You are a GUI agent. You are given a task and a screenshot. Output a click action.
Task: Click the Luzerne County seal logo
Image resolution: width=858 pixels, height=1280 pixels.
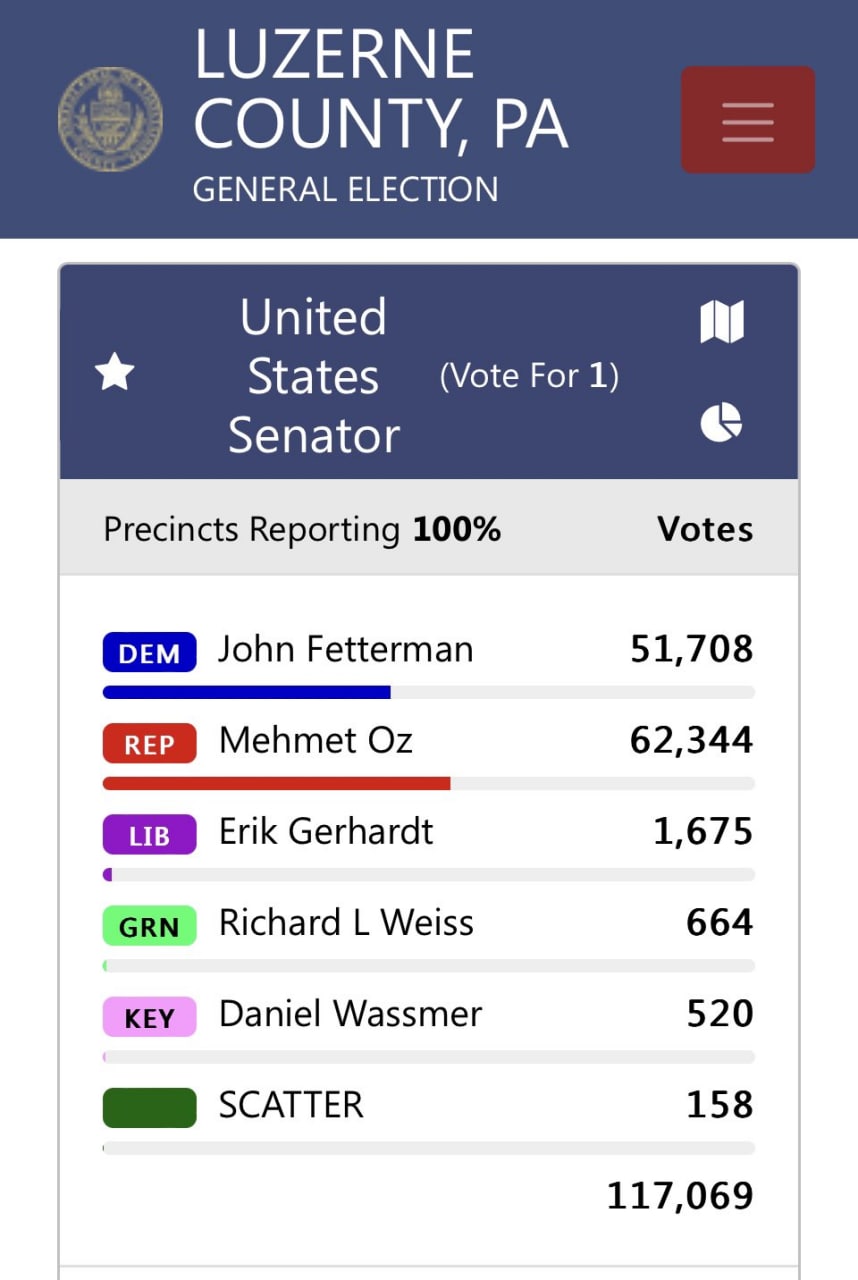tap(110, 119)
